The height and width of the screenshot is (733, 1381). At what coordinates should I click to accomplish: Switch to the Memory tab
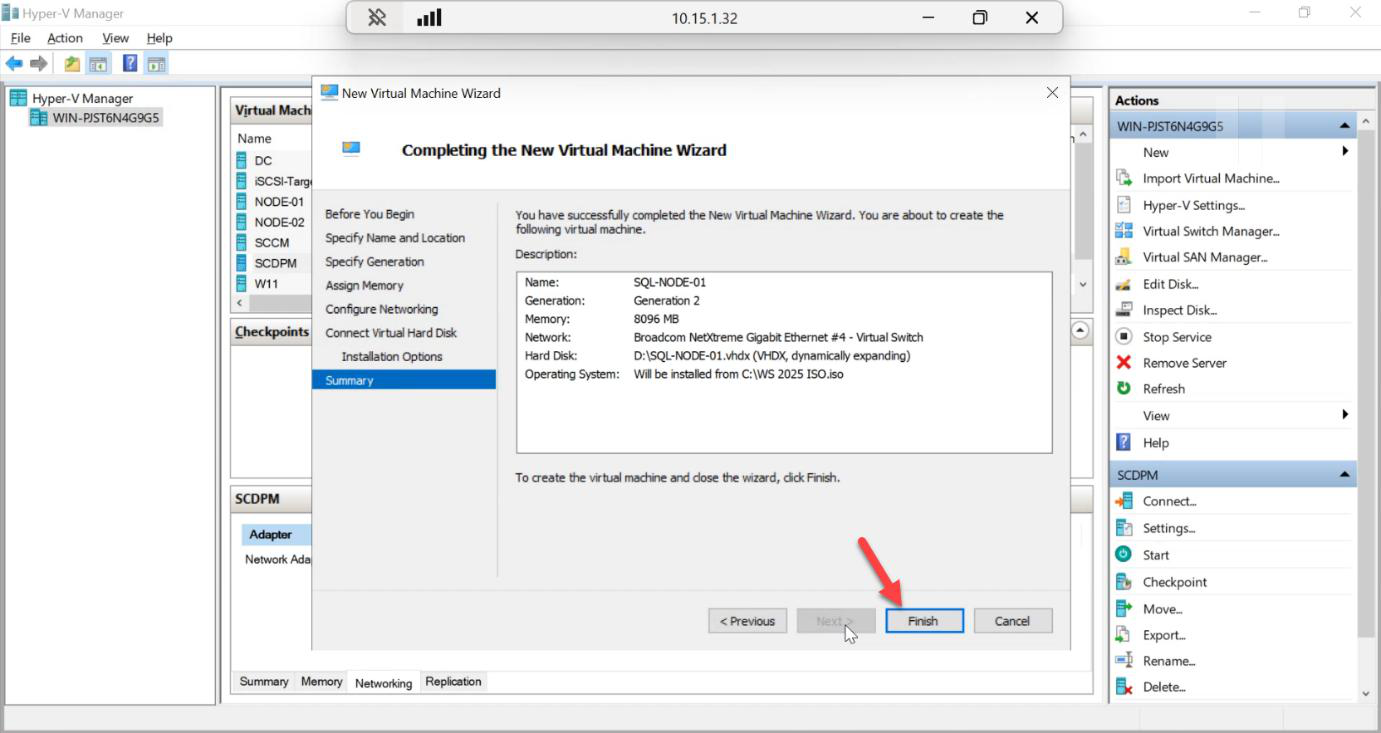pyautogui.click(x=322, y=681)
